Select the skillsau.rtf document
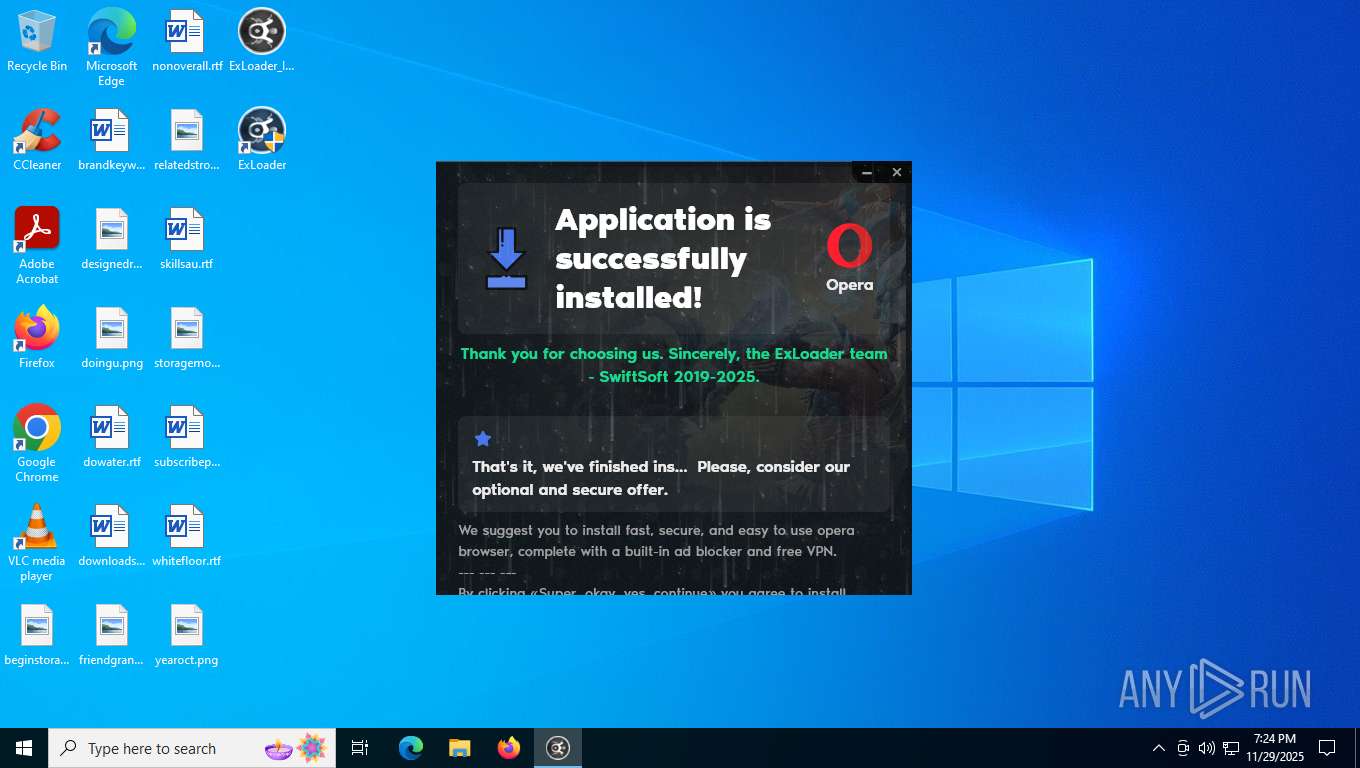 coord(187,239)
